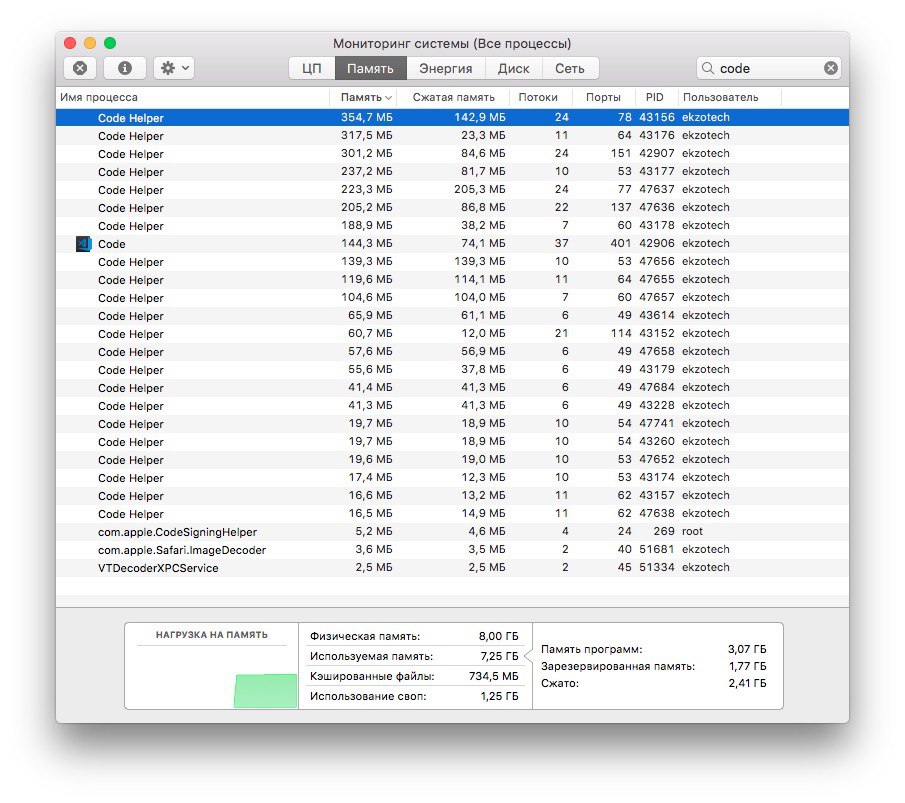Open the Энергия tab
The width and height of the screenshot is (905, 803).
pyautogui.click(x=446, y=68)
